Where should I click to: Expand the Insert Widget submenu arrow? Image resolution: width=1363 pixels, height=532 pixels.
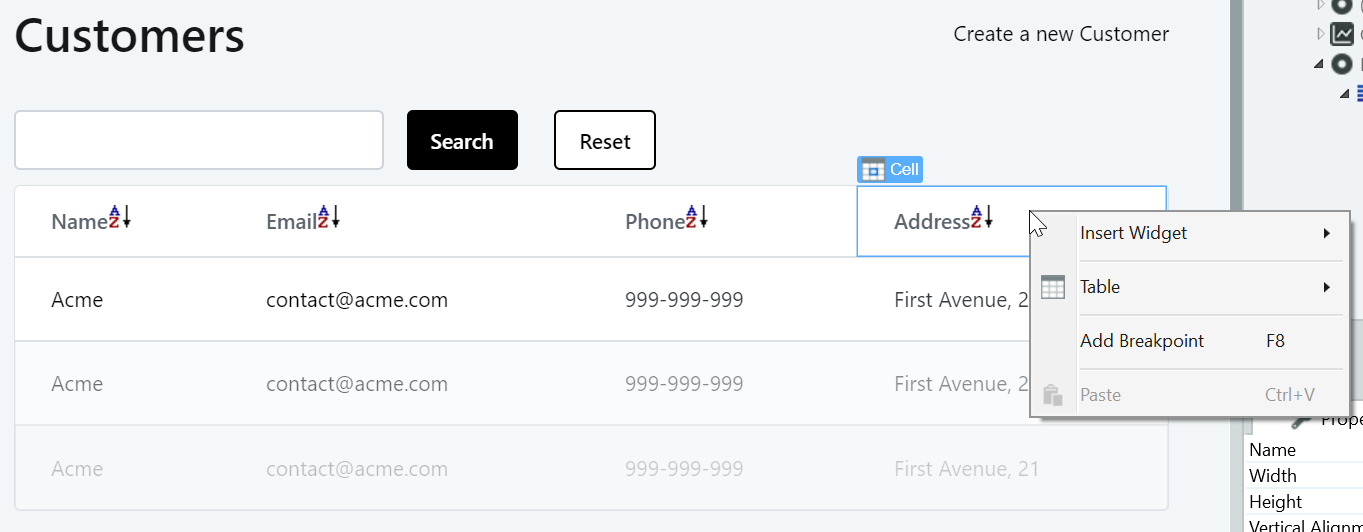click(1326, 233)
